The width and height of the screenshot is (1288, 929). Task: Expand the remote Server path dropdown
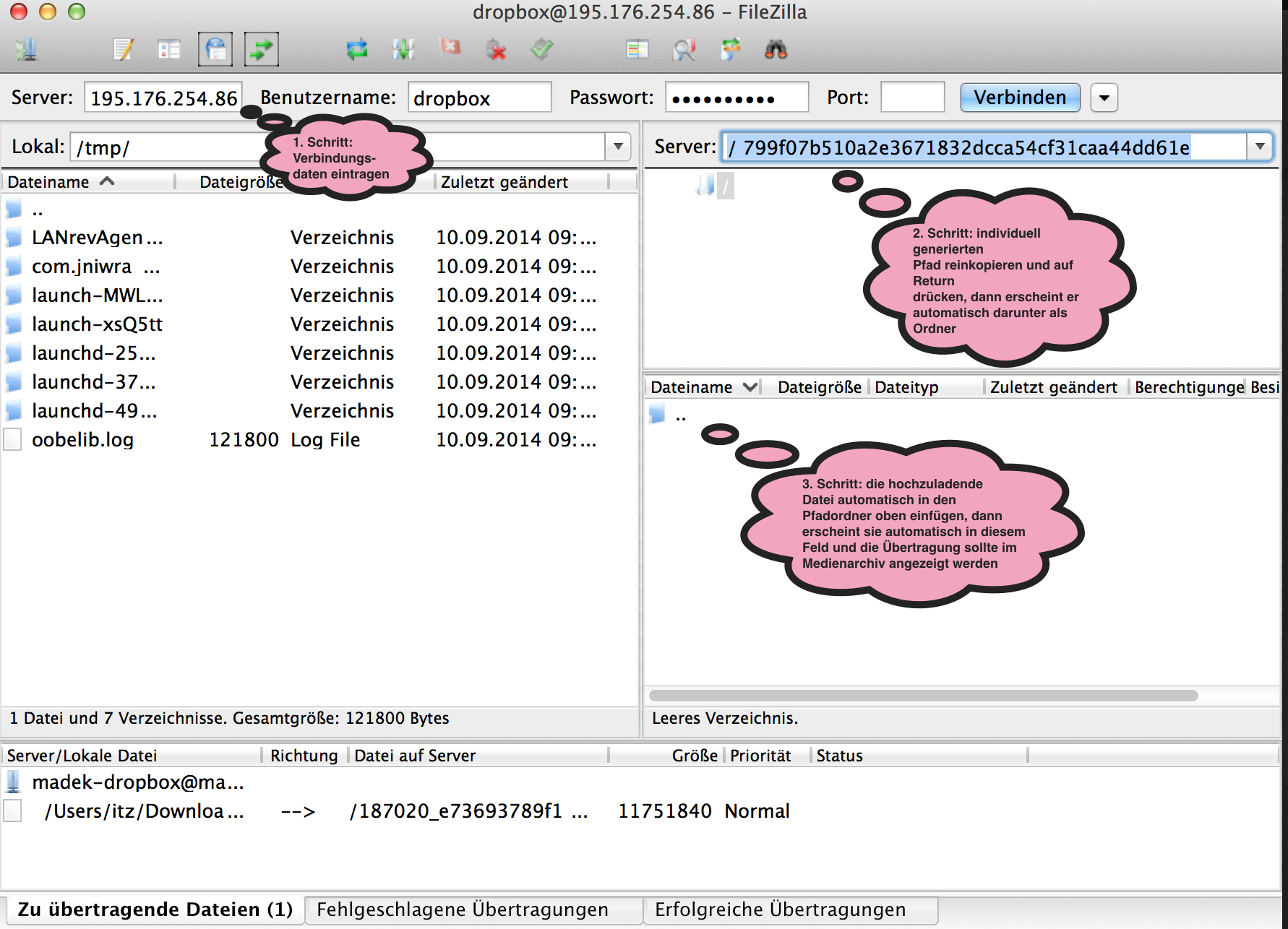click(1260, 147)
